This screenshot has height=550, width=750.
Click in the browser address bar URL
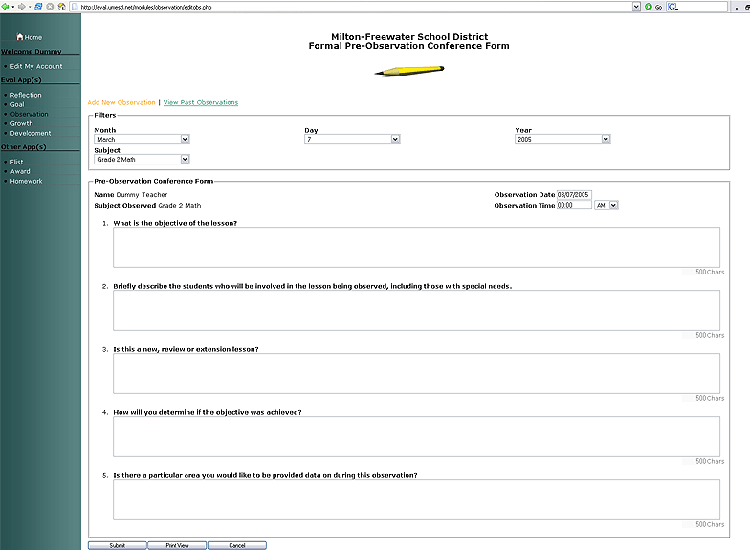(x=354, y=7)
